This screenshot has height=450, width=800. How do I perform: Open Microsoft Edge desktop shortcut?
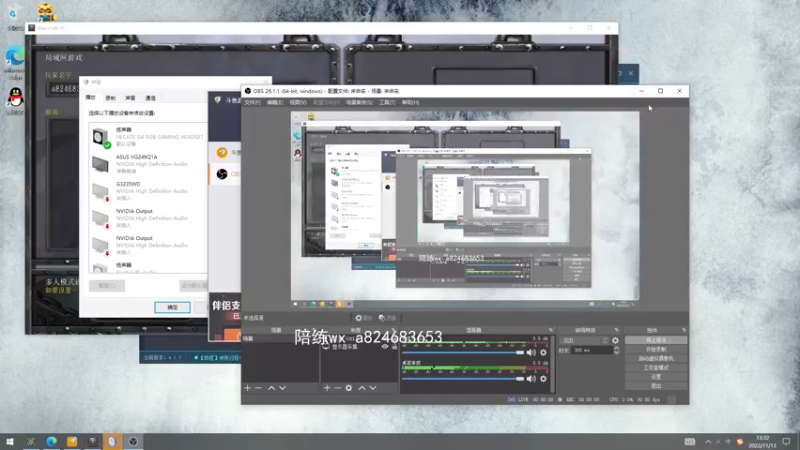[x=15, y=62]
